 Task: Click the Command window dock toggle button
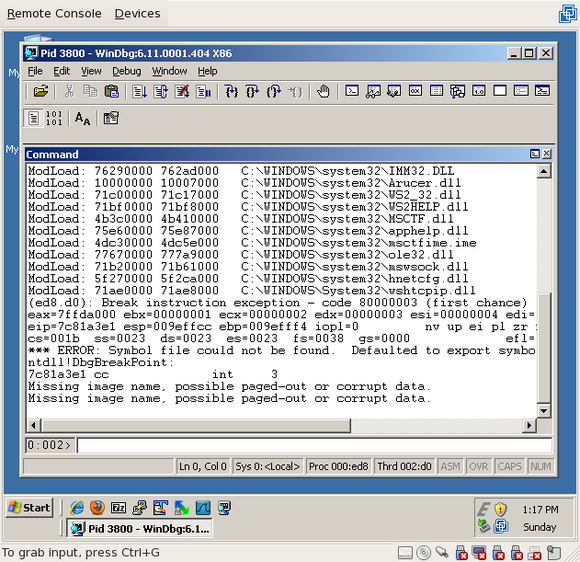tap(535, 154)
